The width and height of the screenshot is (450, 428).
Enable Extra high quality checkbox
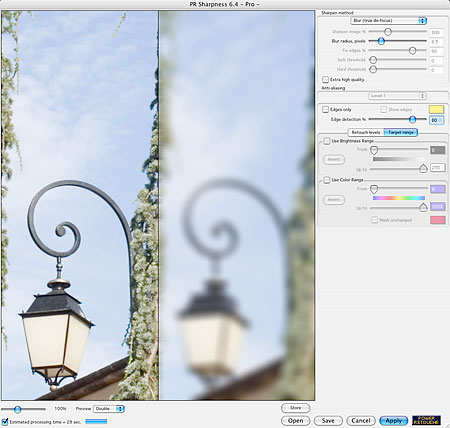coord(325,80)
